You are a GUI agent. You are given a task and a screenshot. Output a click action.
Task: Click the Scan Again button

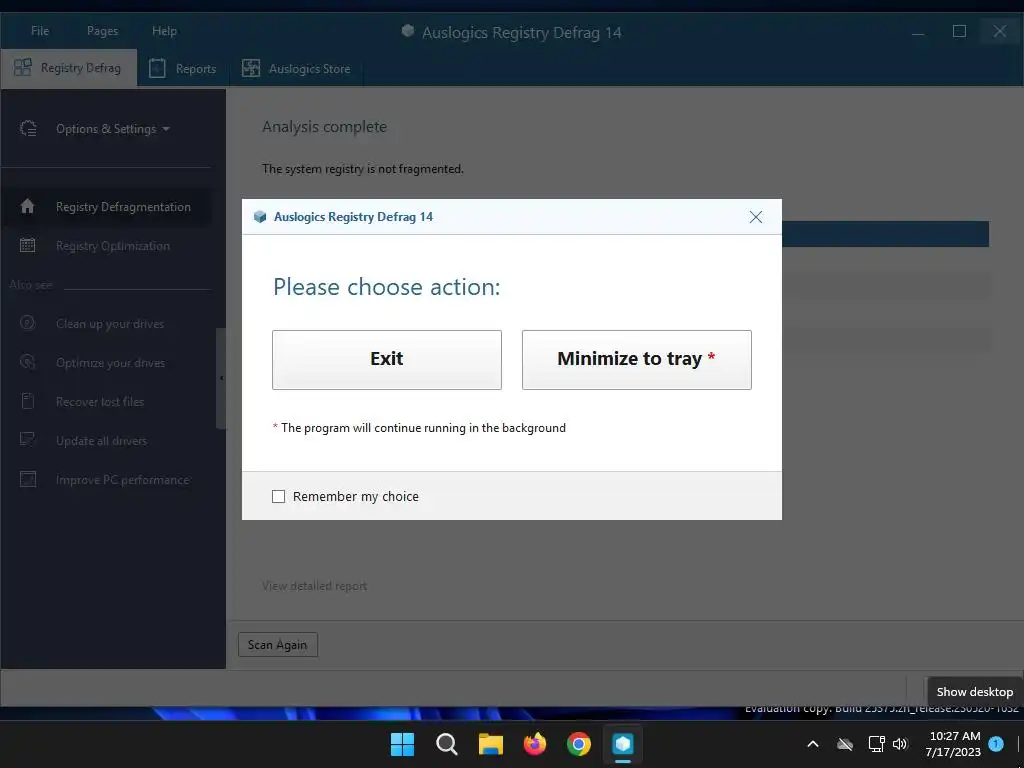coord(278,645)
